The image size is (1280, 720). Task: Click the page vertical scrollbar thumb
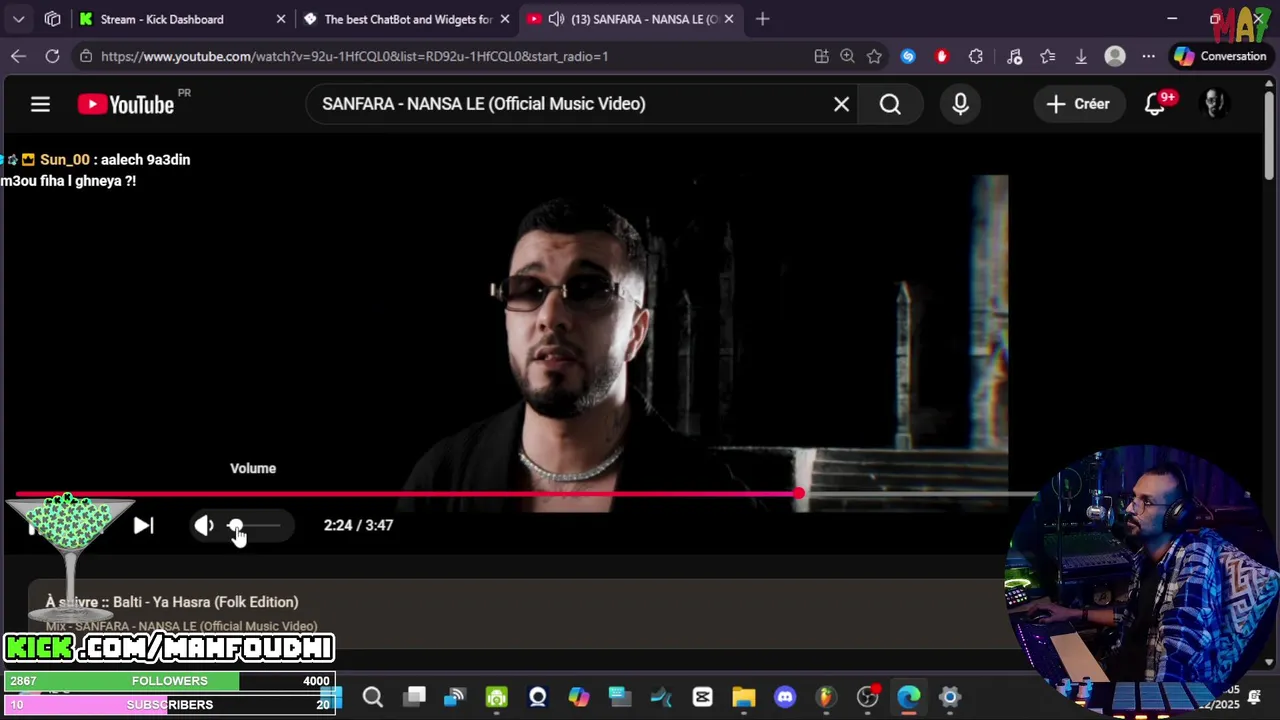(x=1269, y=134)
